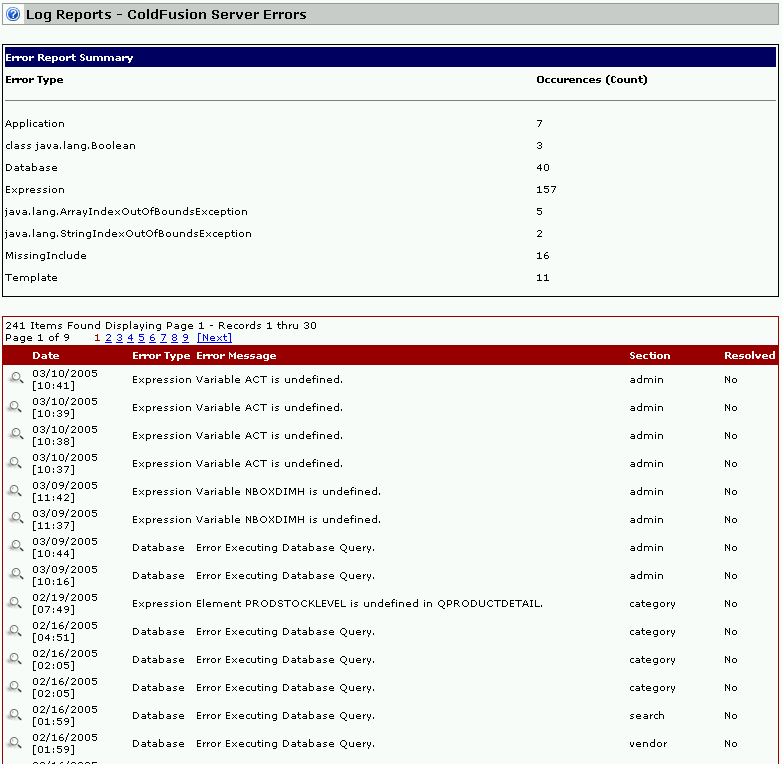Go to page 2 of results
This screenshot has height=764, width=782.
108,338
